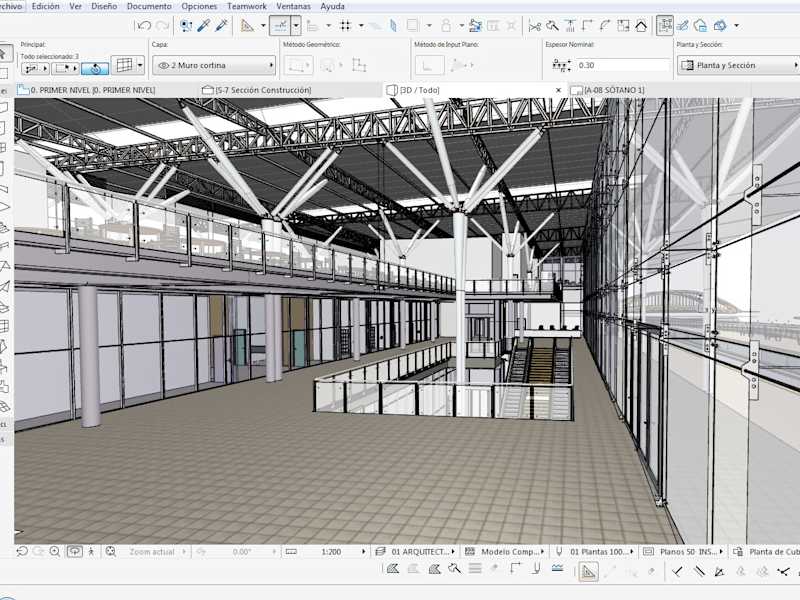Toggle the eye icon of layer Muro cortina
Viewport: 800px width, 600px height.
click(x=164, y=65)
